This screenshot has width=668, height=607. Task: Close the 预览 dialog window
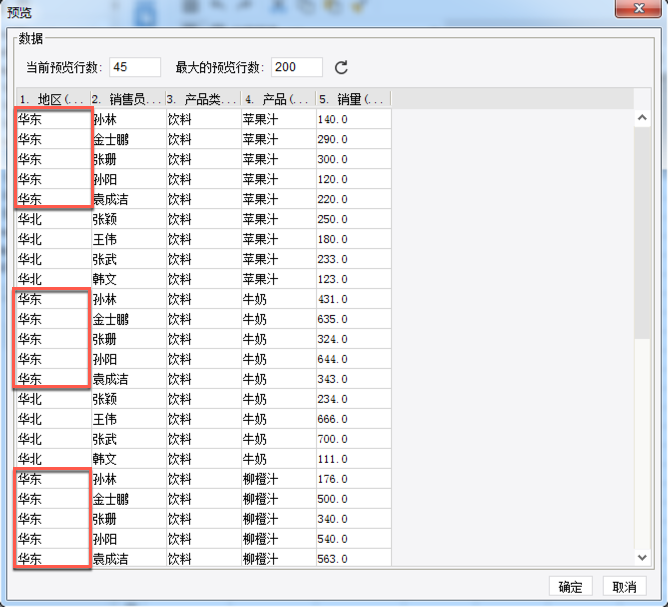click(x=638, y=8)
